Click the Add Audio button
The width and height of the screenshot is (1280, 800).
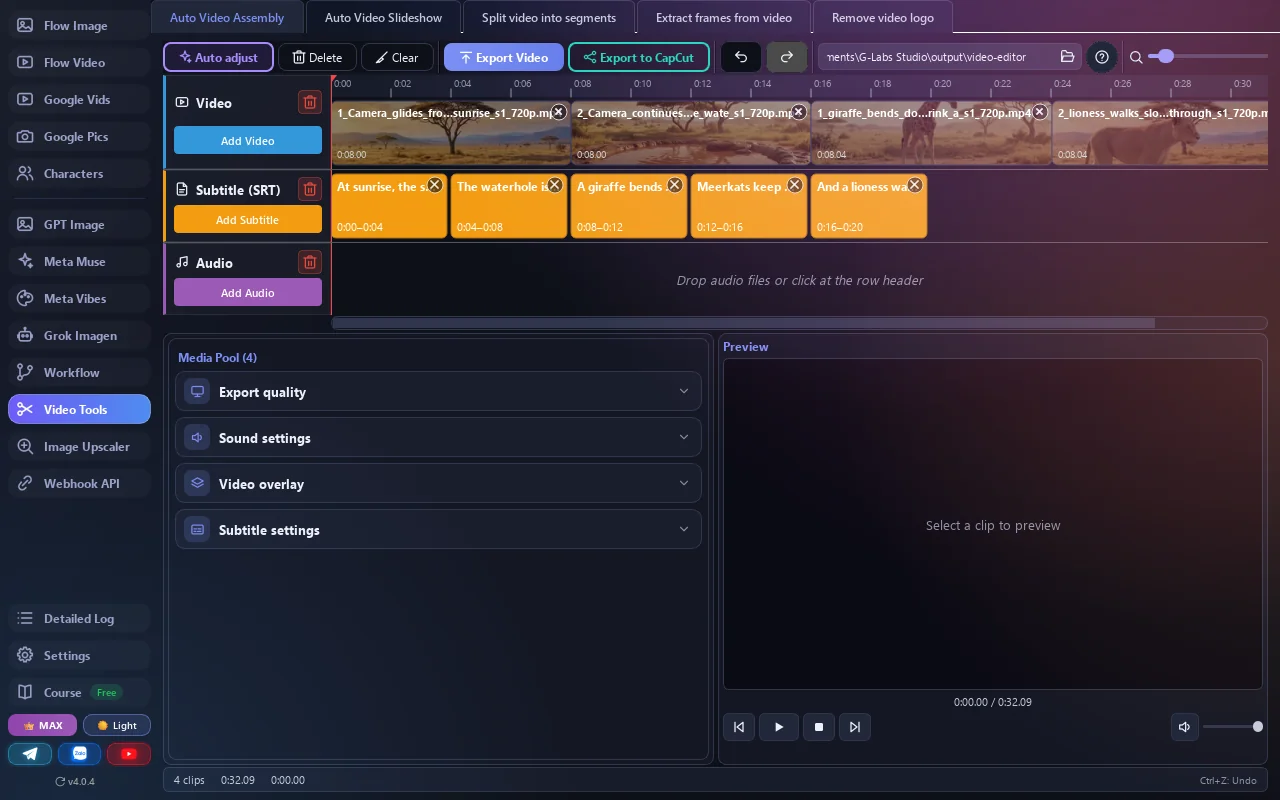(248, 293)
